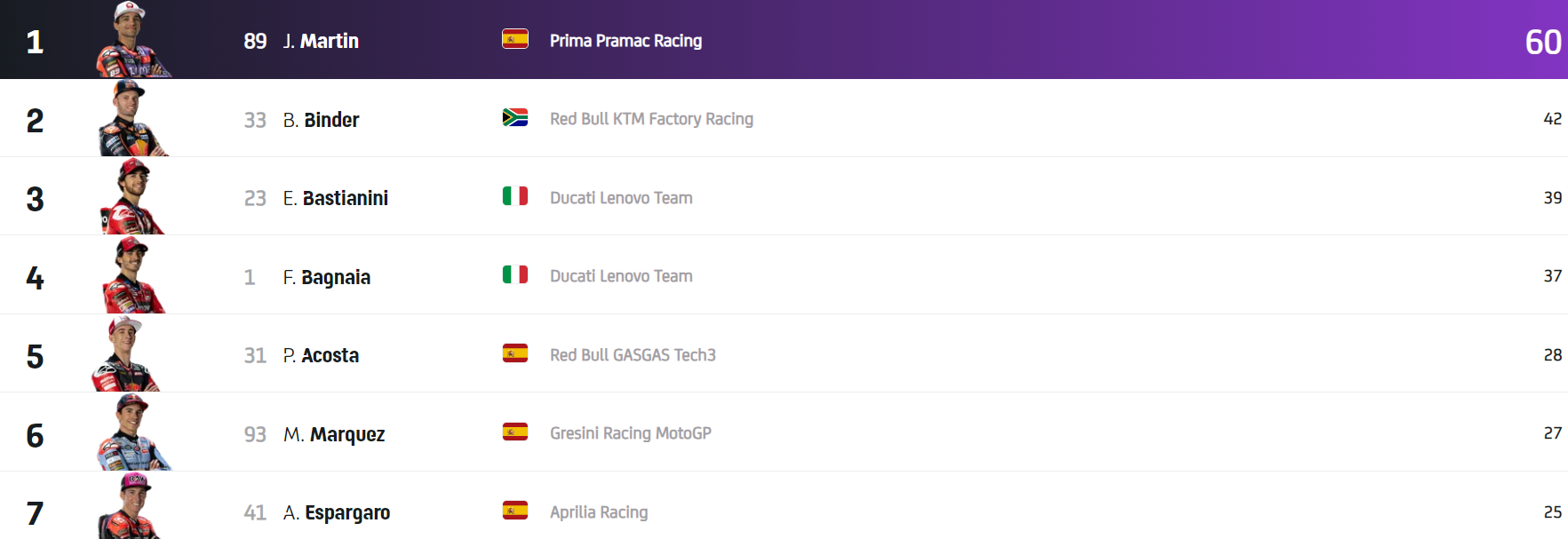Click Spanish flag icon beside J. Martin
1568x539 pixels.
click(x=515, y=39)
